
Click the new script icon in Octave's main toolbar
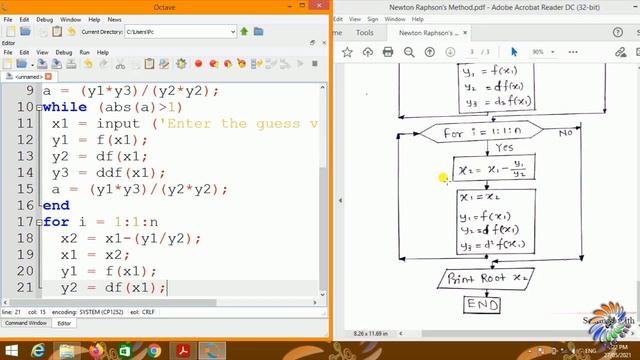[11, 31]
